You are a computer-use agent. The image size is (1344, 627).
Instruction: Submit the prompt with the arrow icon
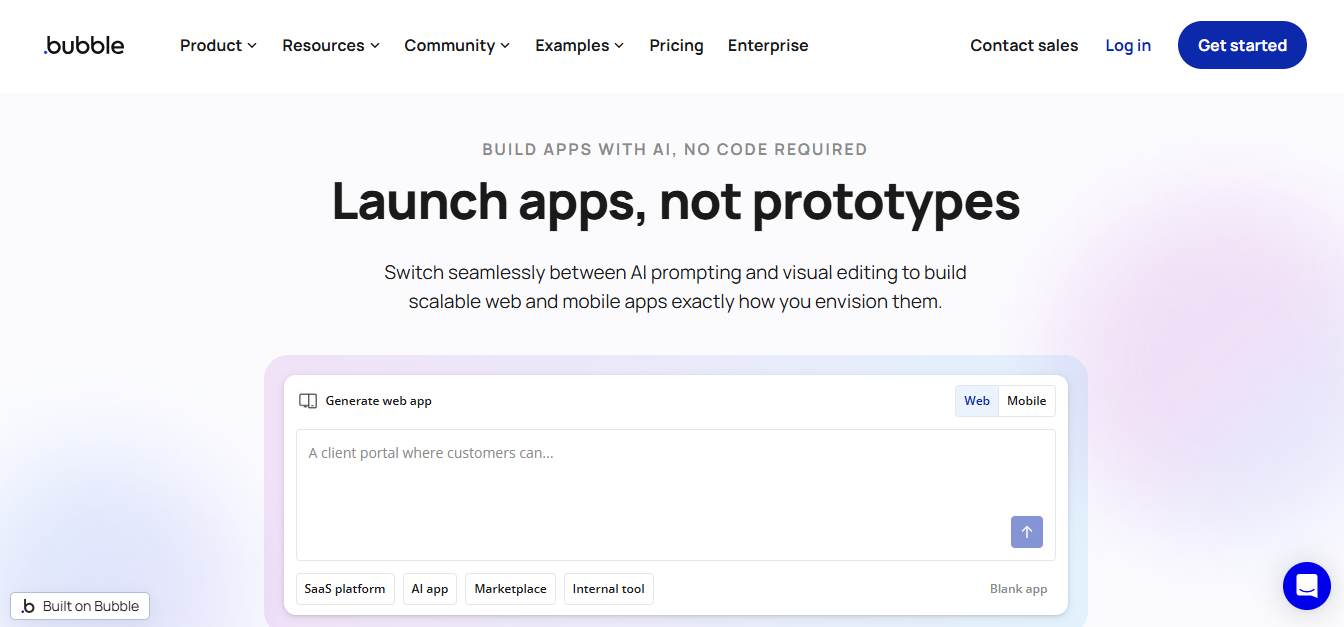1026,531
